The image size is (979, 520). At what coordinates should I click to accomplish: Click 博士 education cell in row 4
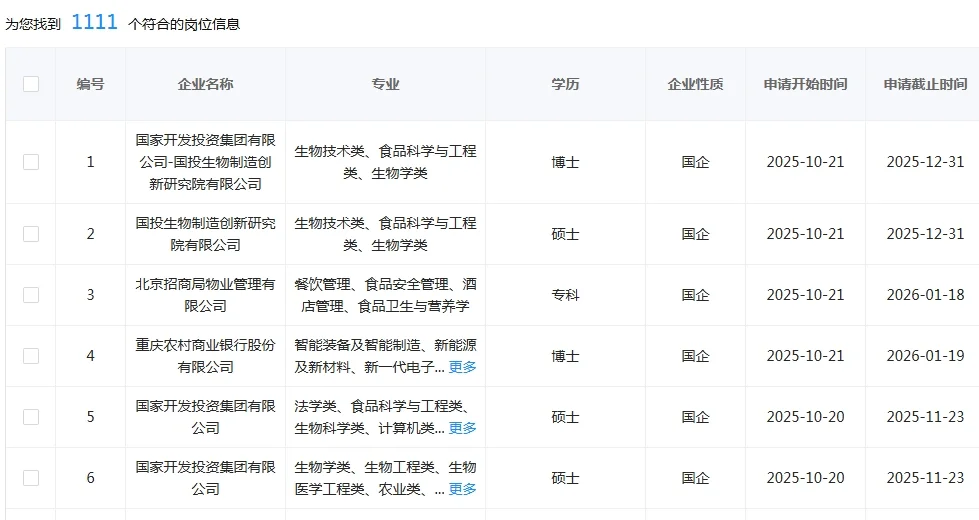565,356
